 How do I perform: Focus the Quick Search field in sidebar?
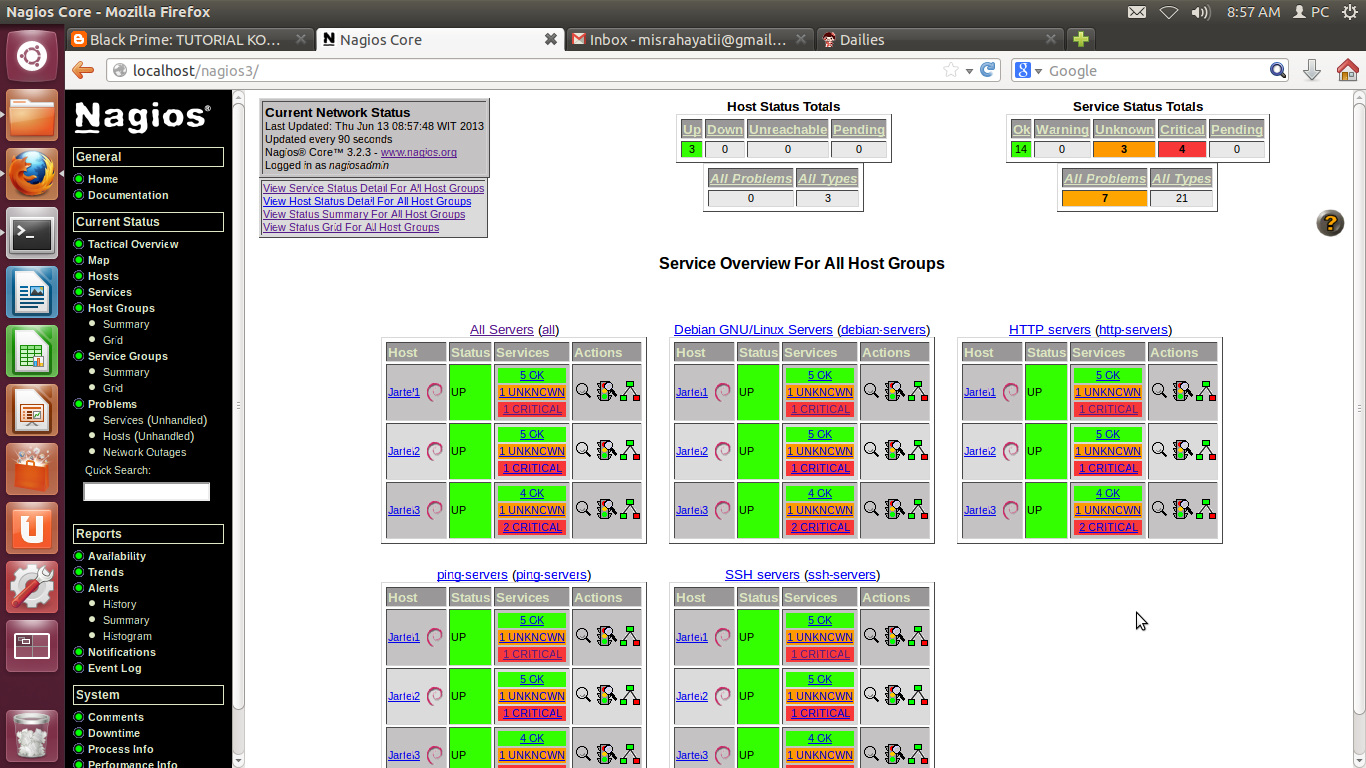coord(147,492)
